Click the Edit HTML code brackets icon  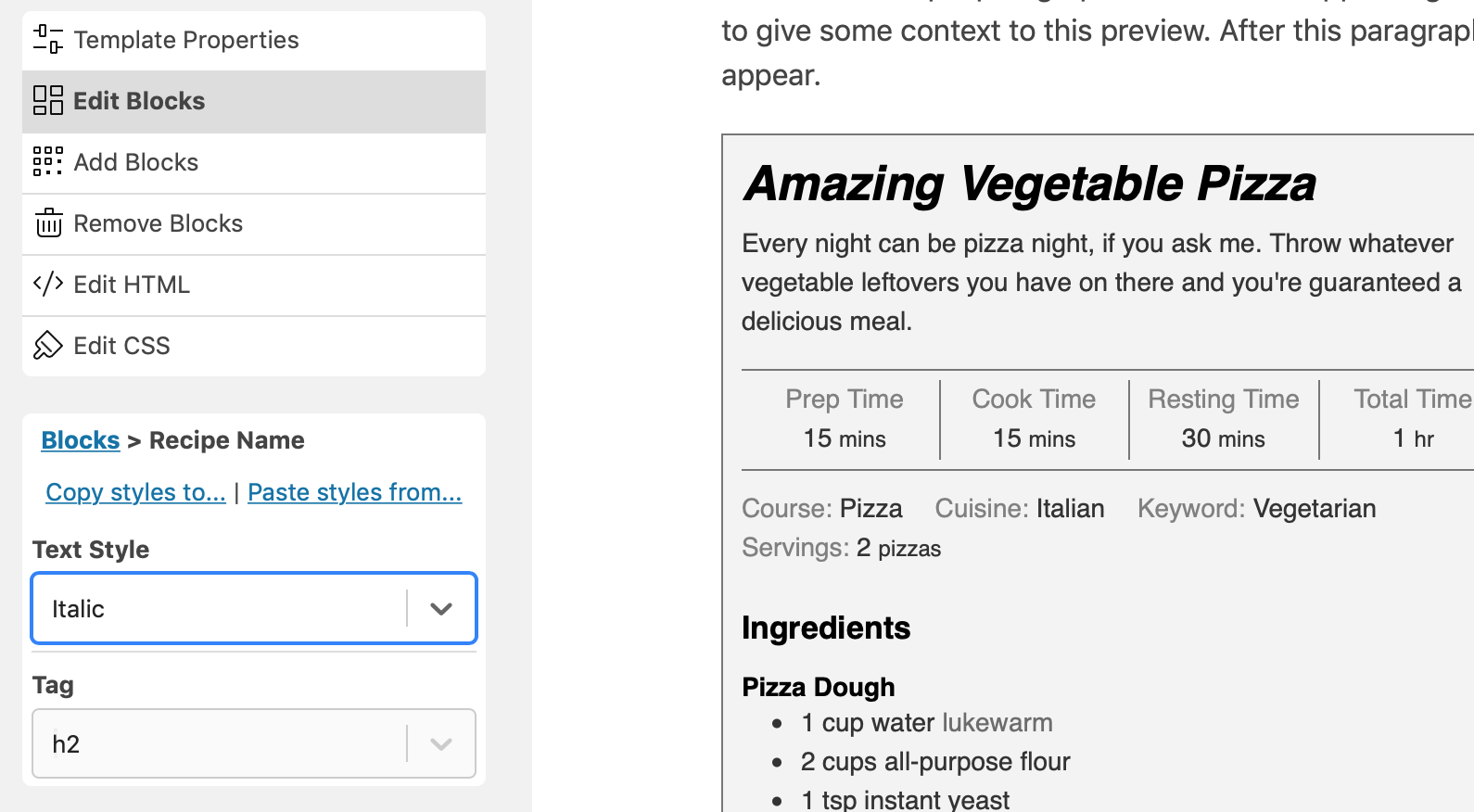point(47,284)
